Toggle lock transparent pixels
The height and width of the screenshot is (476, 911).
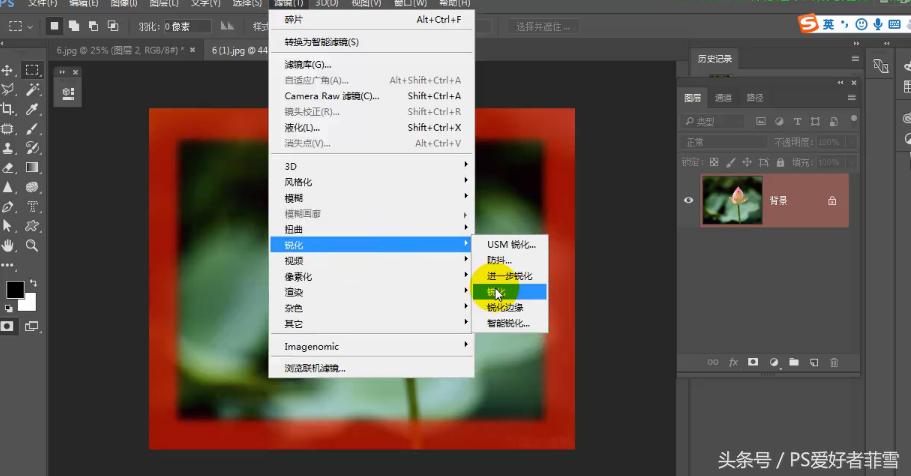714,162
